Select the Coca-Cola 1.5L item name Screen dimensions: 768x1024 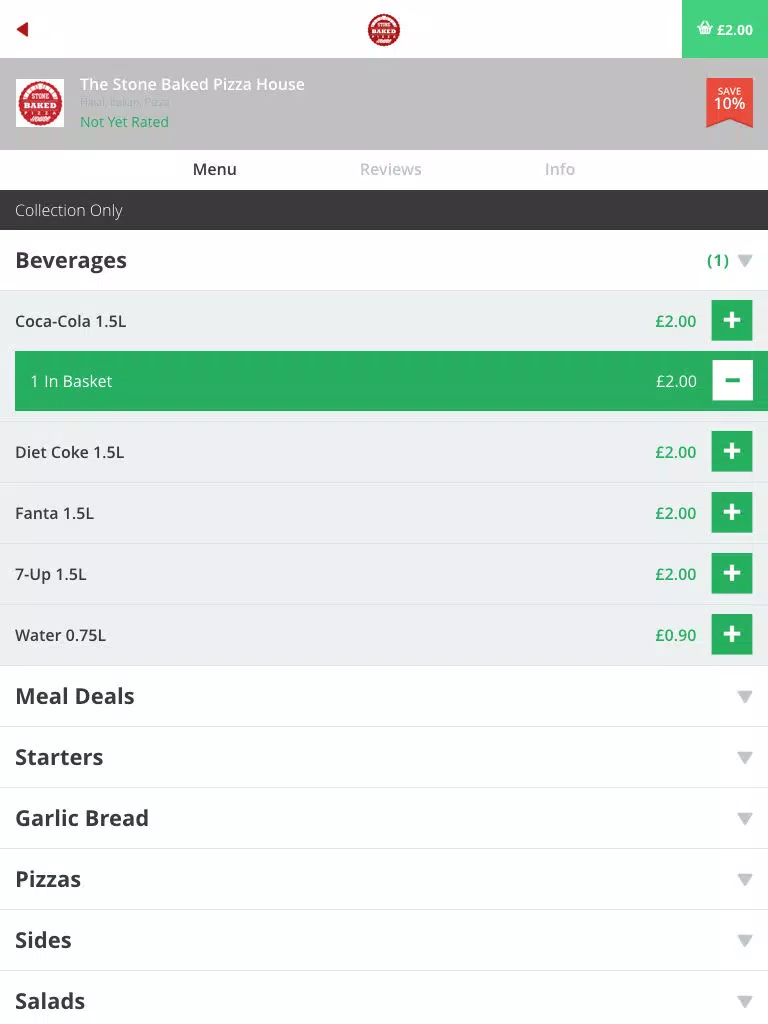[71, 321]
